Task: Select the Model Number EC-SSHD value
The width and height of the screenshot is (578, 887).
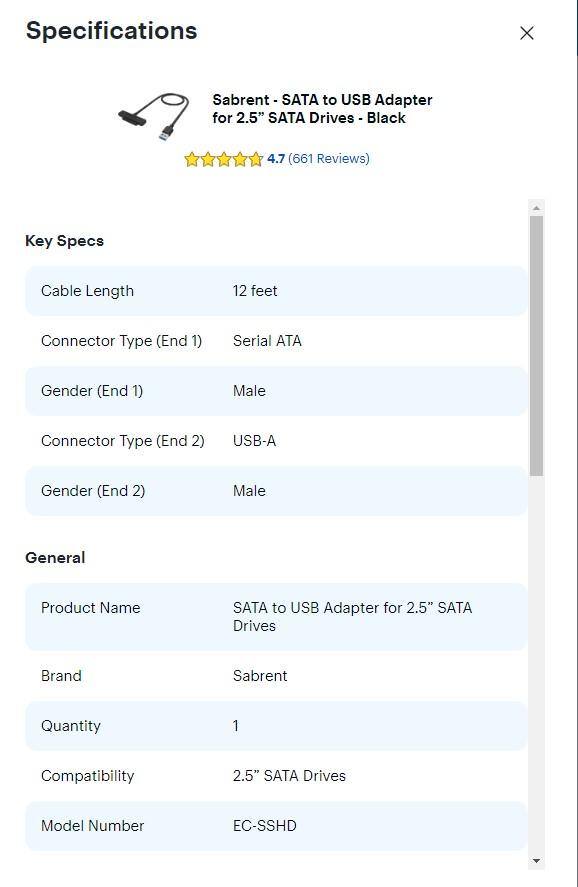Action: pyautogui.click(x=266, y=825)
